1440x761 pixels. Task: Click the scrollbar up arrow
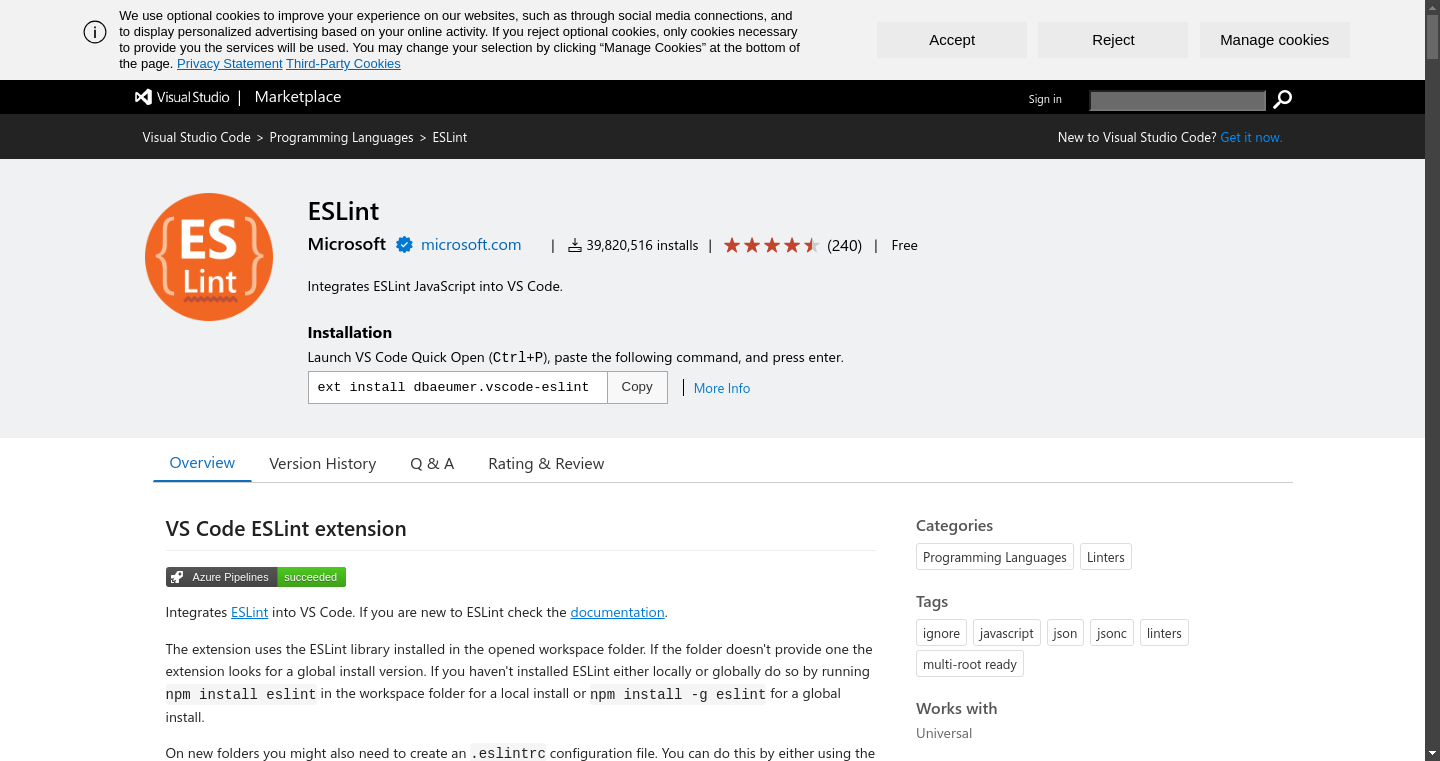tap(1432, 7)
